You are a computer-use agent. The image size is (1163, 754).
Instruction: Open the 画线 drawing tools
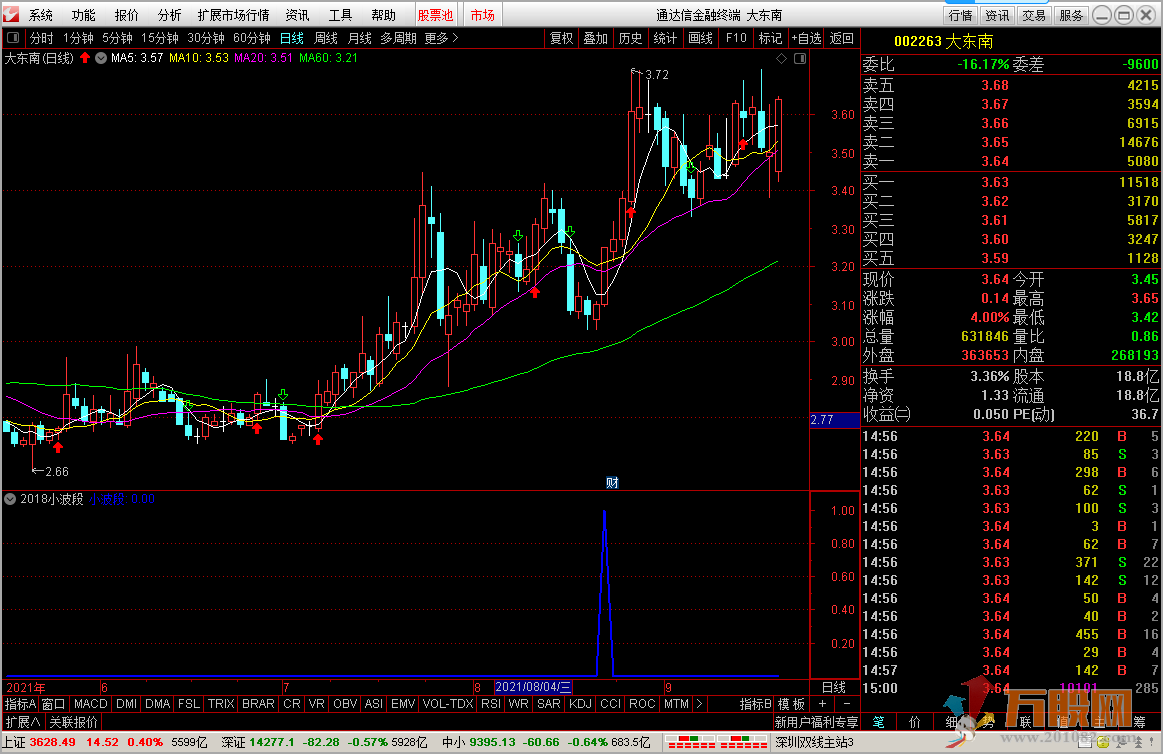[x=700, y=38]
